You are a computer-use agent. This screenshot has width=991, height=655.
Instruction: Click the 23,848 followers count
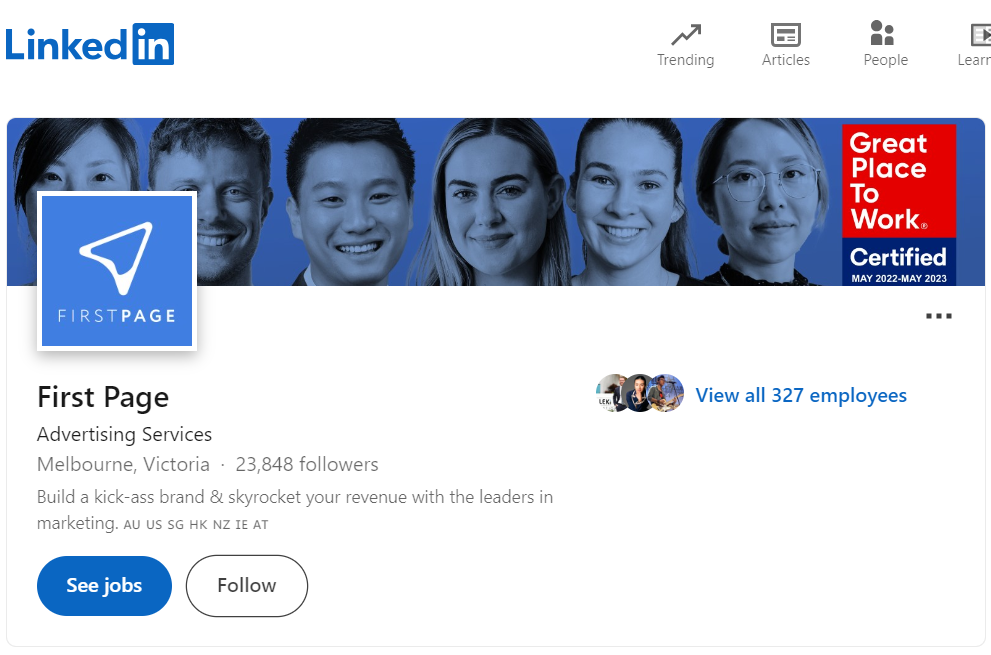[x=307, y=464]
